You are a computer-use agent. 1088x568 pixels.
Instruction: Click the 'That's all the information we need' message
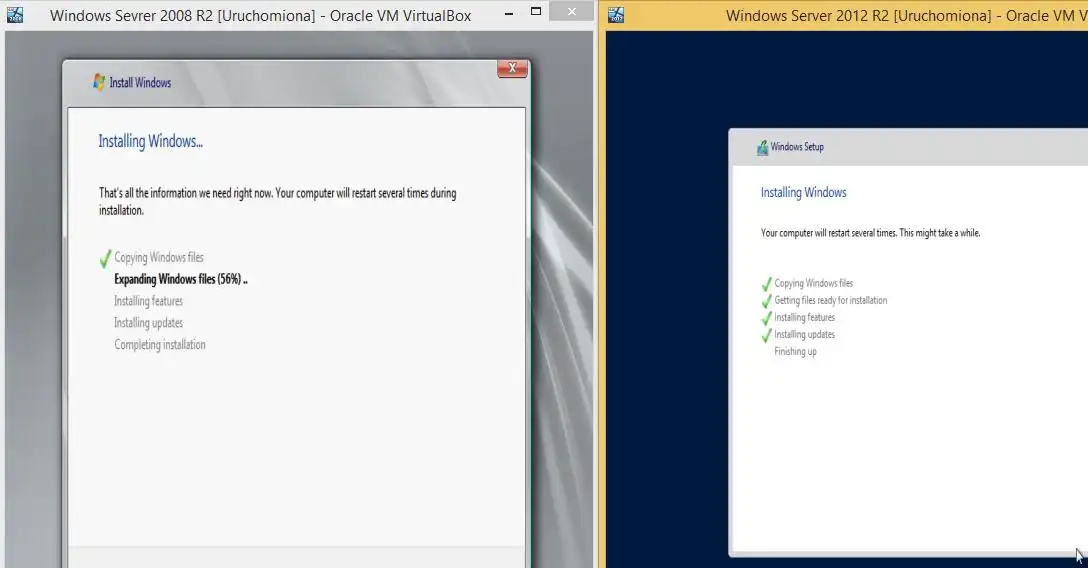click(x=278, y=201)
